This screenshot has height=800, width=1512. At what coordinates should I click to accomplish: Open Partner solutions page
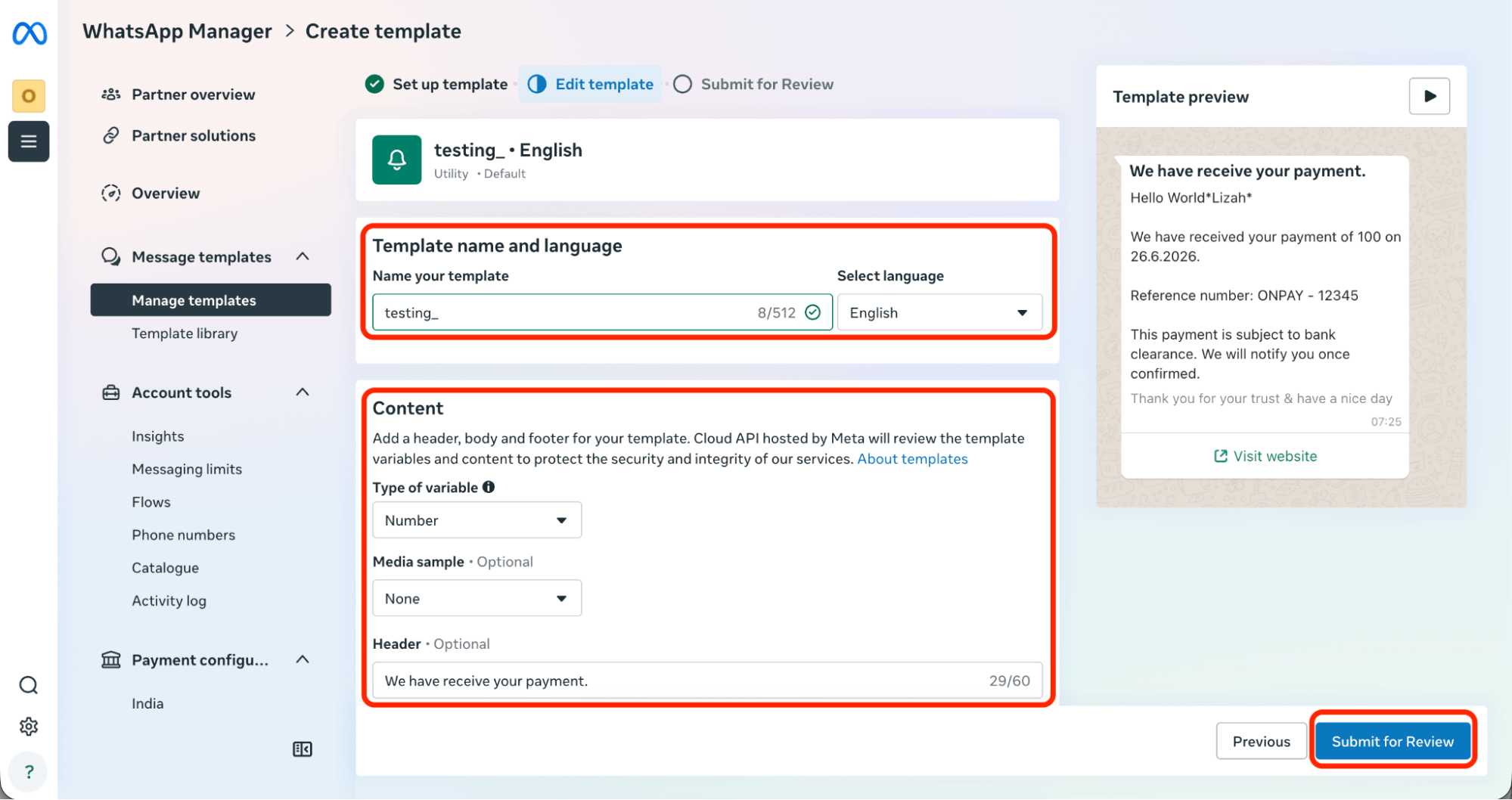[194, 135]
